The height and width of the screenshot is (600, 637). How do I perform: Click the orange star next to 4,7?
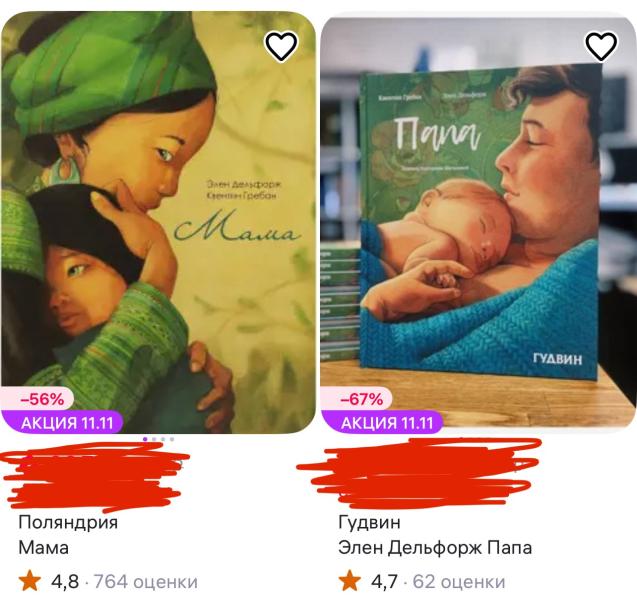350,581
